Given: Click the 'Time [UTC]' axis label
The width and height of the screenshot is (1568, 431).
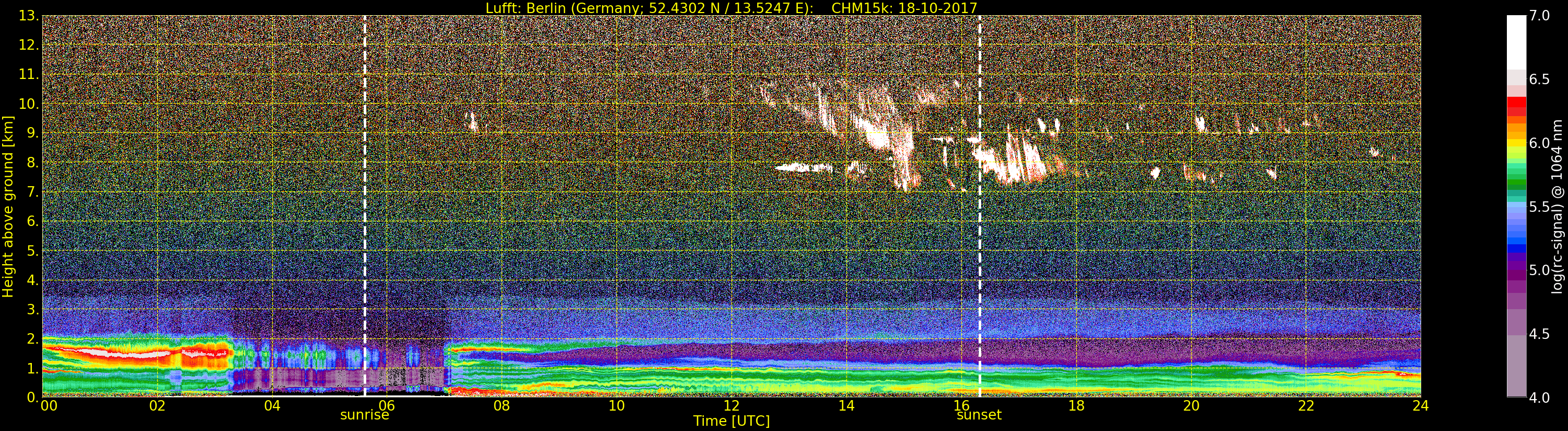Looking at the screenshot, I should (731, 421).
